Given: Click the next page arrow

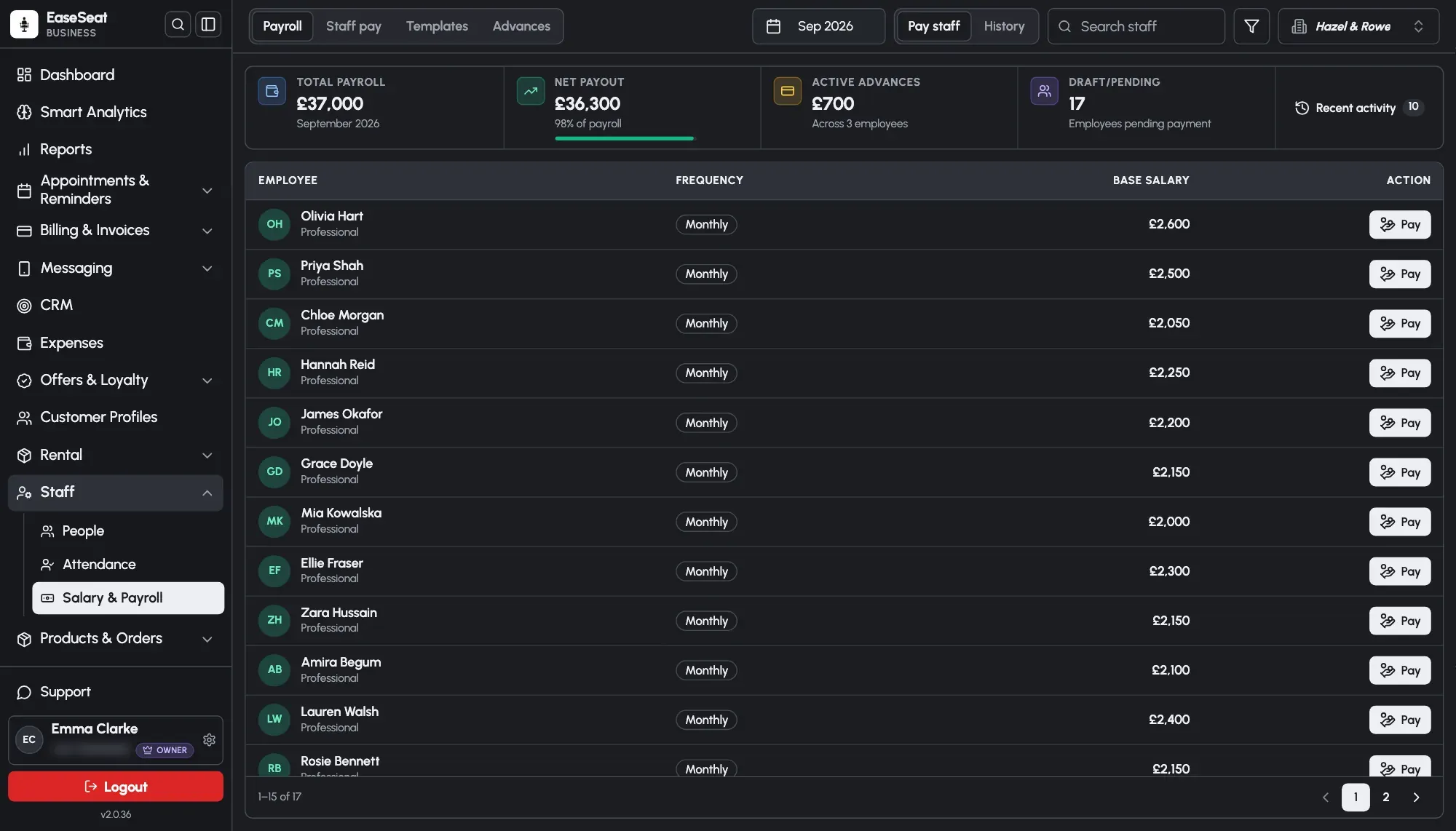Looking at the screenshot, I should (1416, 797).
